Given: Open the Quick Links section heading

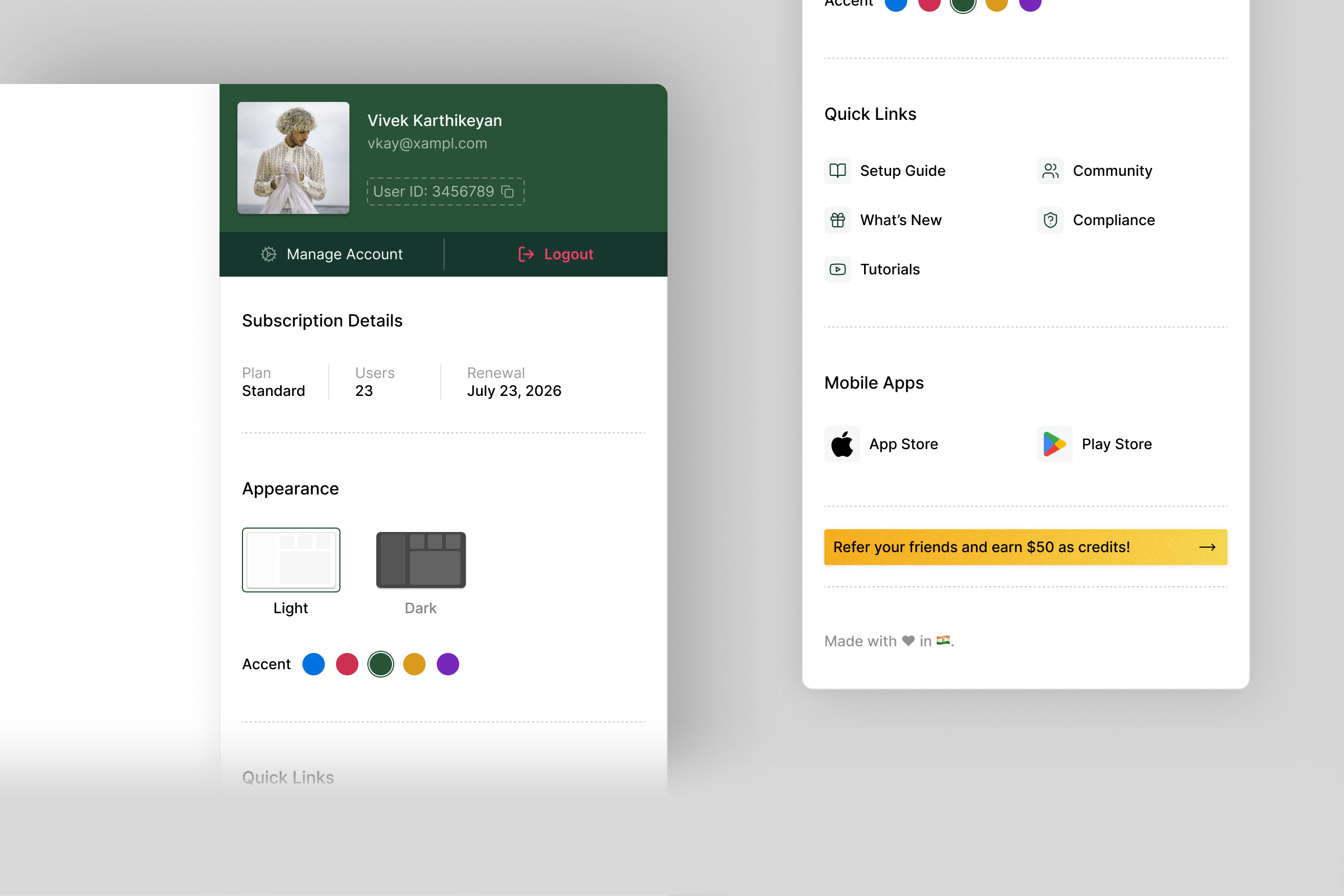Looking at the screenshot, I should tap(870, 114).
